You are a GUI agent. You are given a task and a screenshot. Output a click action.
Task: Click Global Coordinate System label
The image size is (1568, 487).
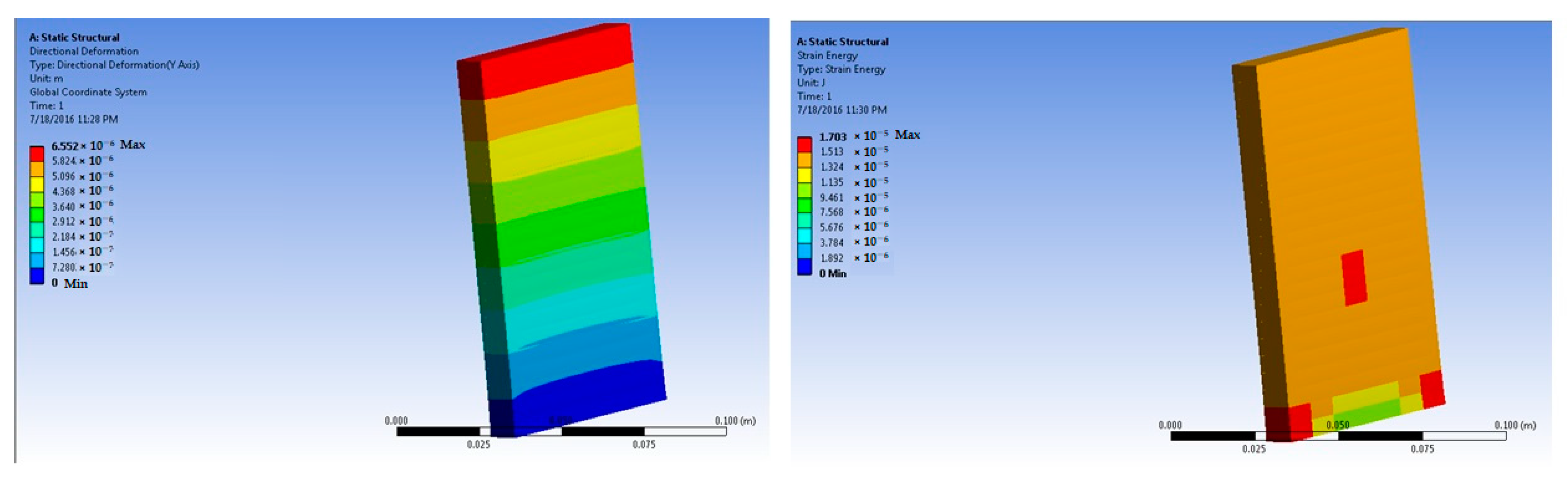88,92
